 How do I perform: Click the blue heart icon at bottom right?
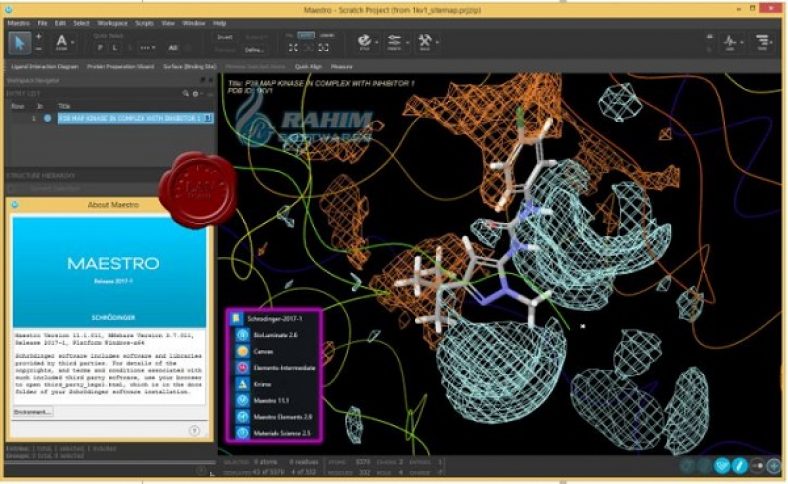click(722, 465)
